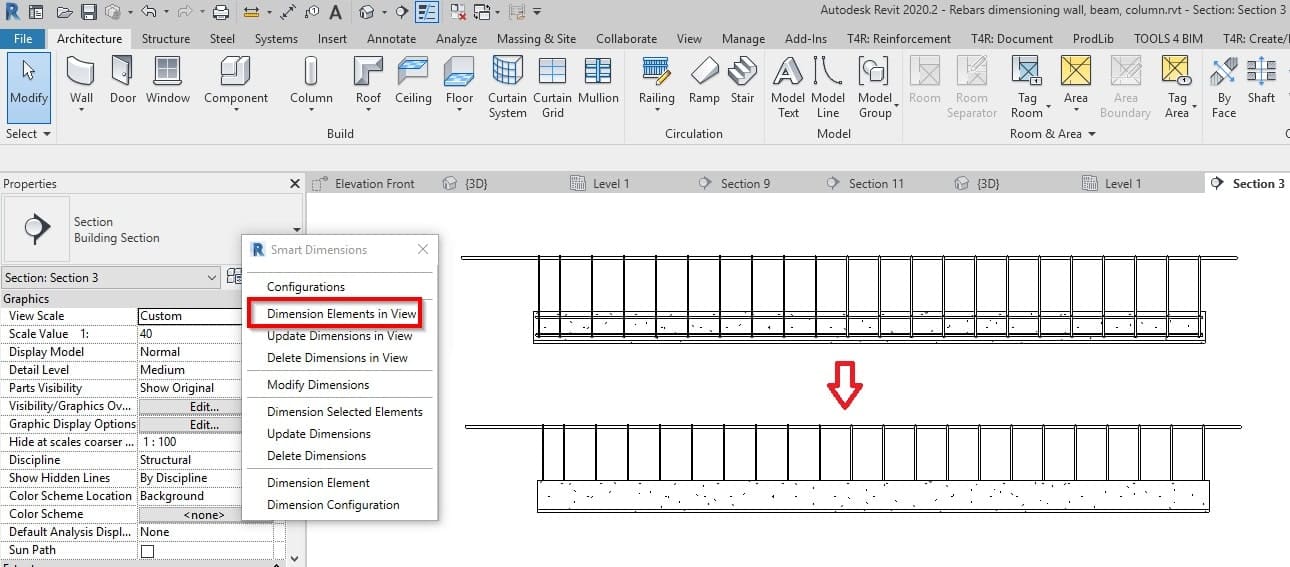Viewport: 1290px width, 567px height.
Task: Click the Scale Value field showing 40
Action: (x=191, y=334)
